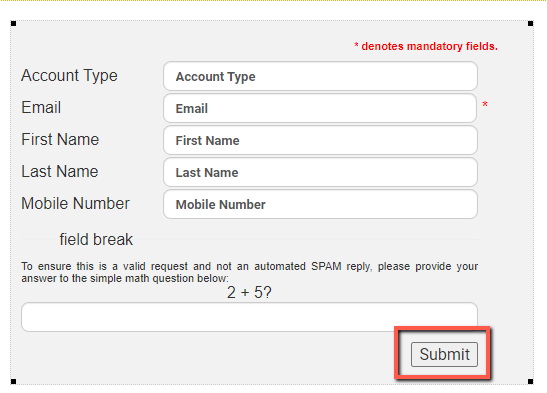
Task: Click the bottom-right resize handle
Action: tap(530, 381)
